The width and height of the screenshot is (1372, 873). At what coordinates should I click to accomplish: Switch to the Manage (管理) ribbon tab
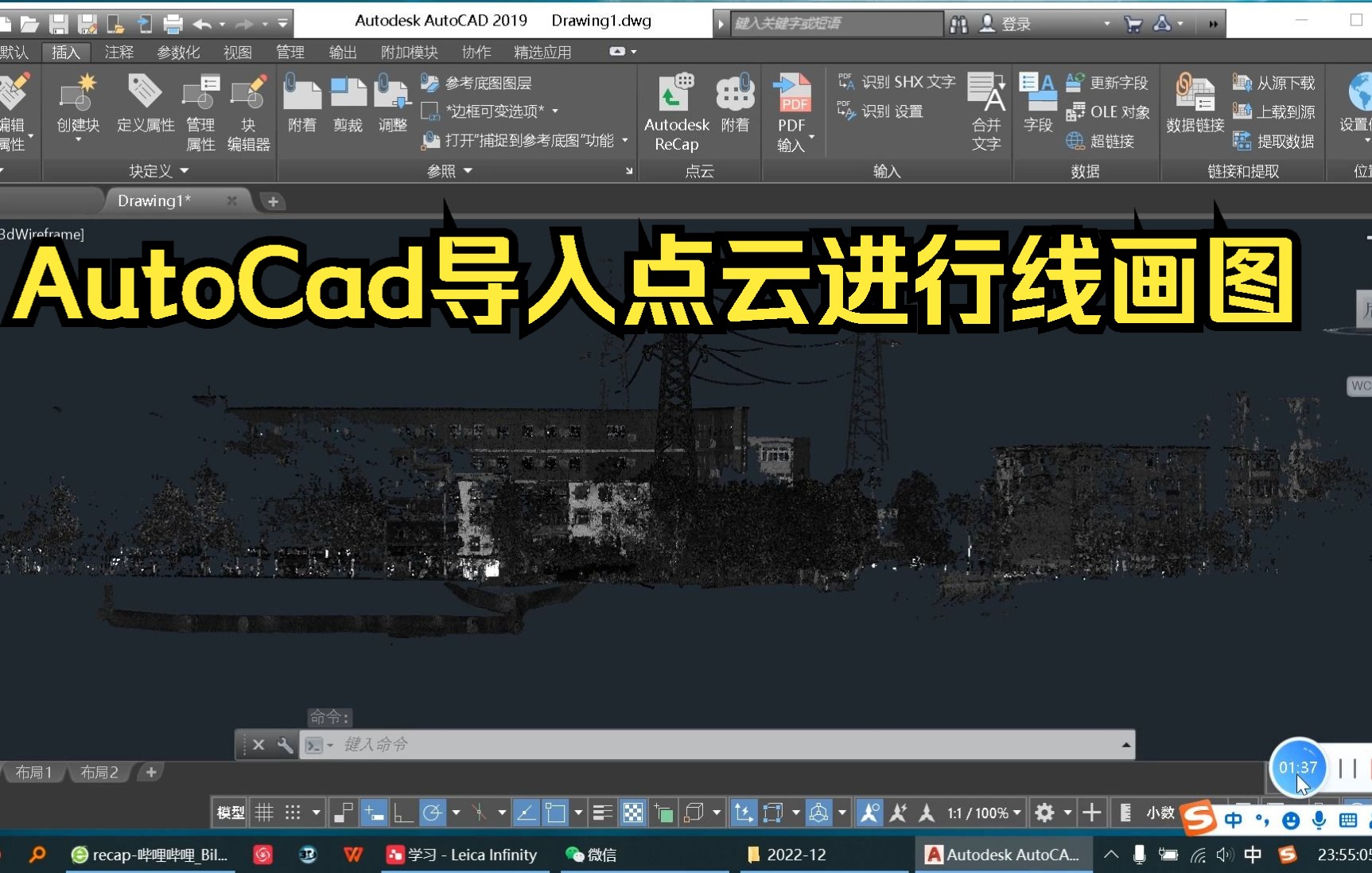pos(290,53)
